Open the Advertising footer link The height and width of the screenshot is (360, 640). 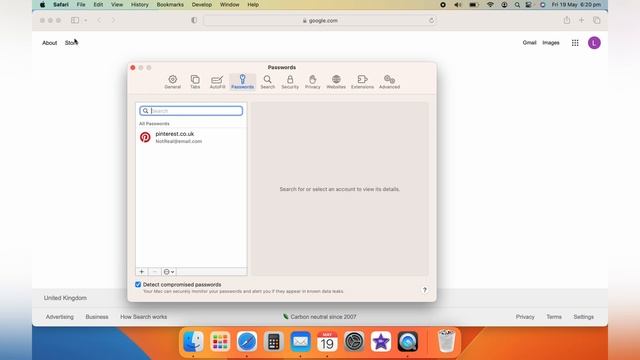60,317
